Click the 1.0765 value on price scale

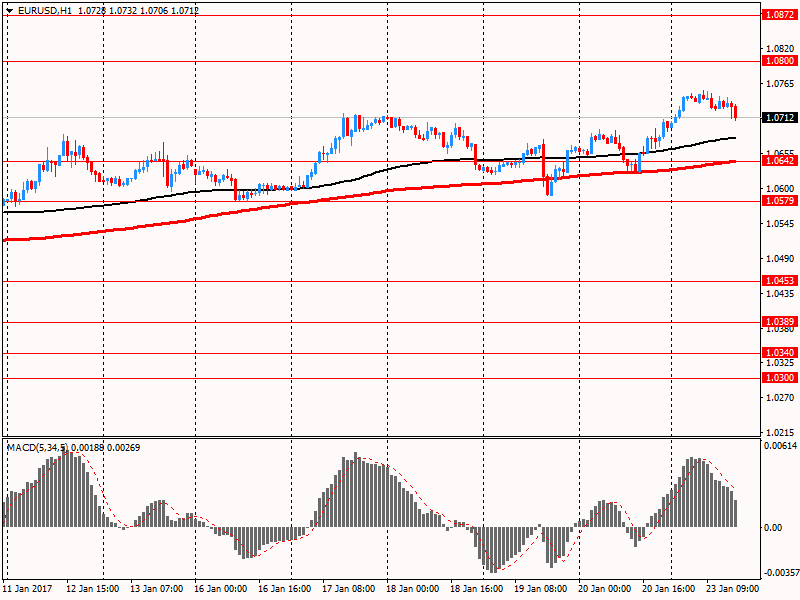779,83
